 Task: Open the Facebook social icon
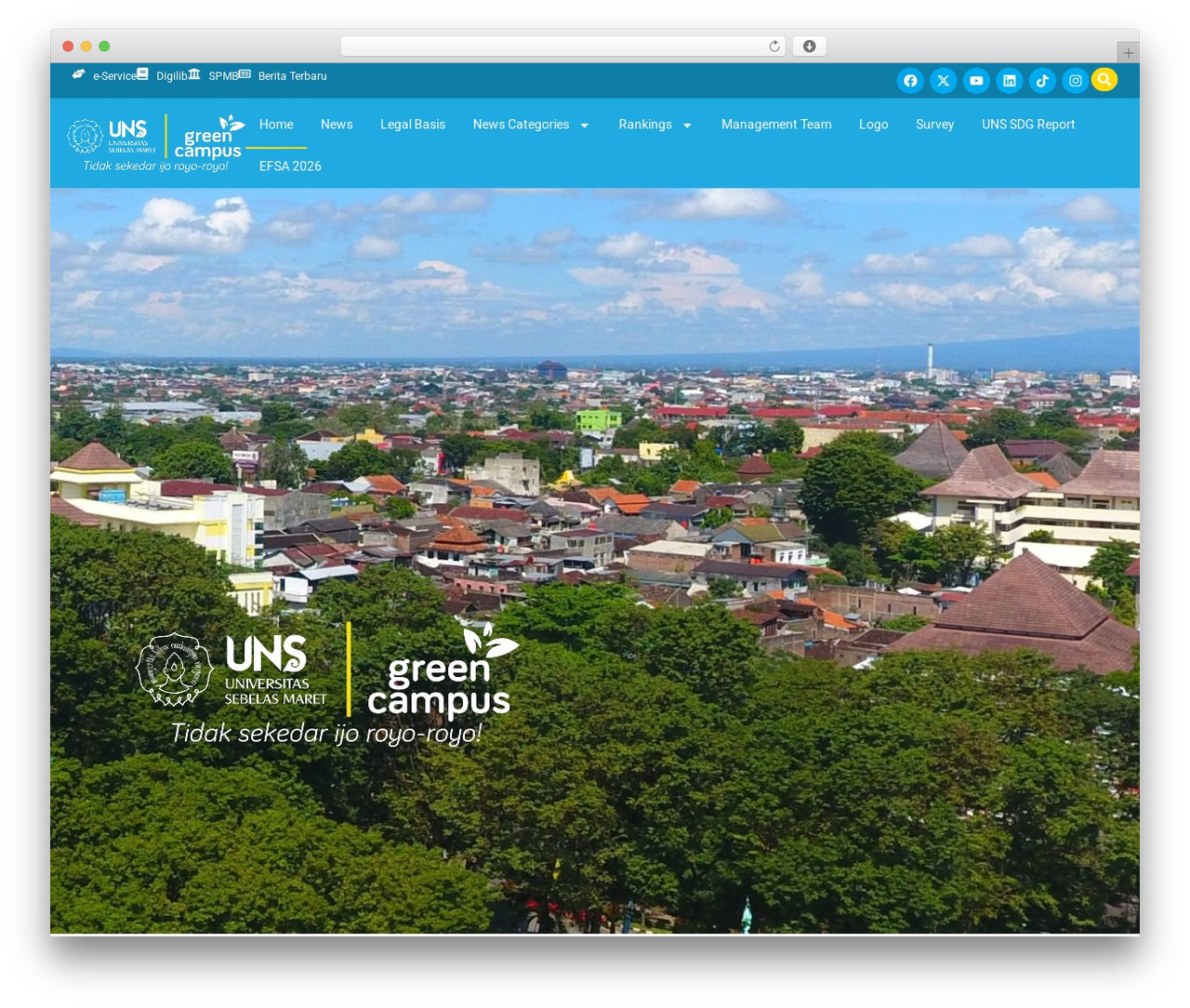910,81
